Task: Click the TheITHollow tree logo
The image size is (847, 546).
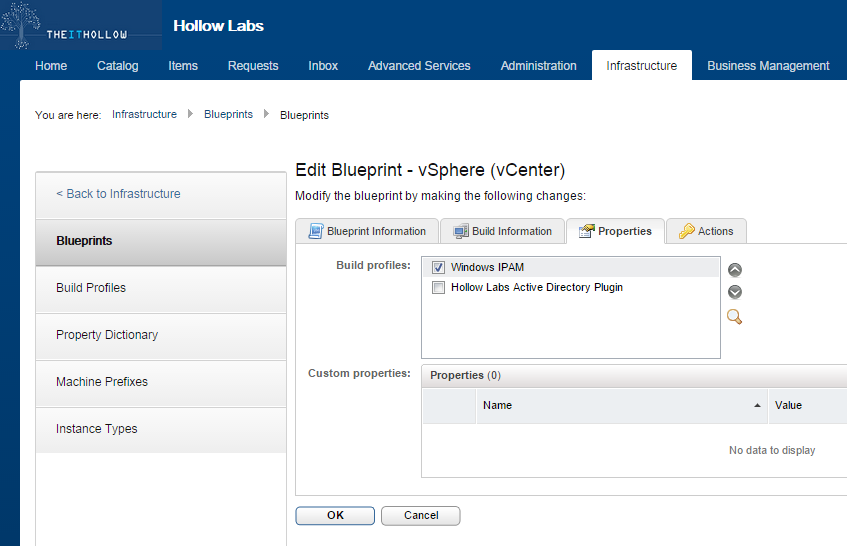Action: point(23,22)
